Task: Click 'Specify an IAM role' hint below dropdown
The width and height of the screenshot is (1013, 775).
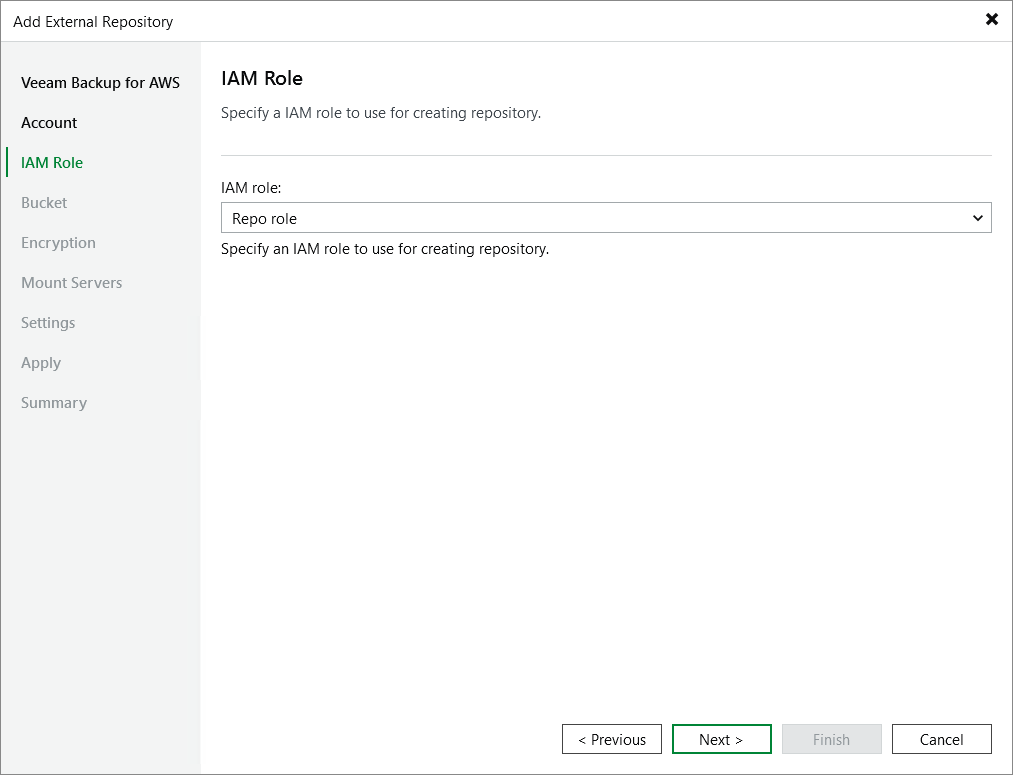Action: [x=385, y=249]
